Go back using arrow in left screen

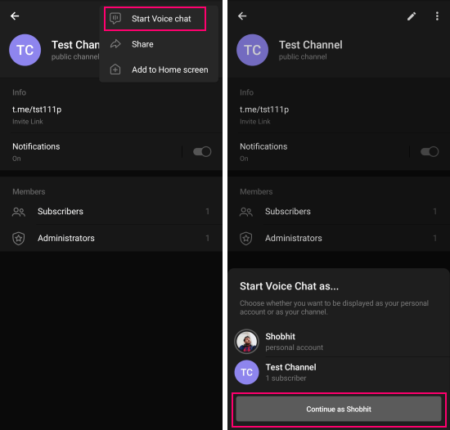coord(15,16)
